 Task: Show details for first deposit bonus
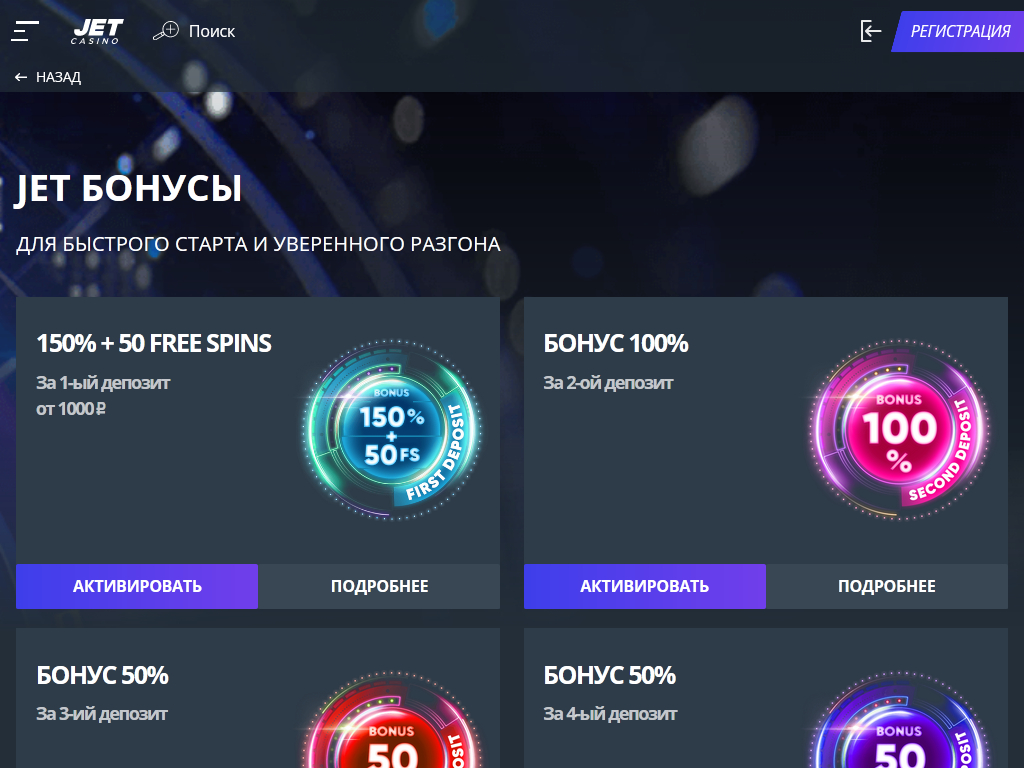[x=379, y=586]
